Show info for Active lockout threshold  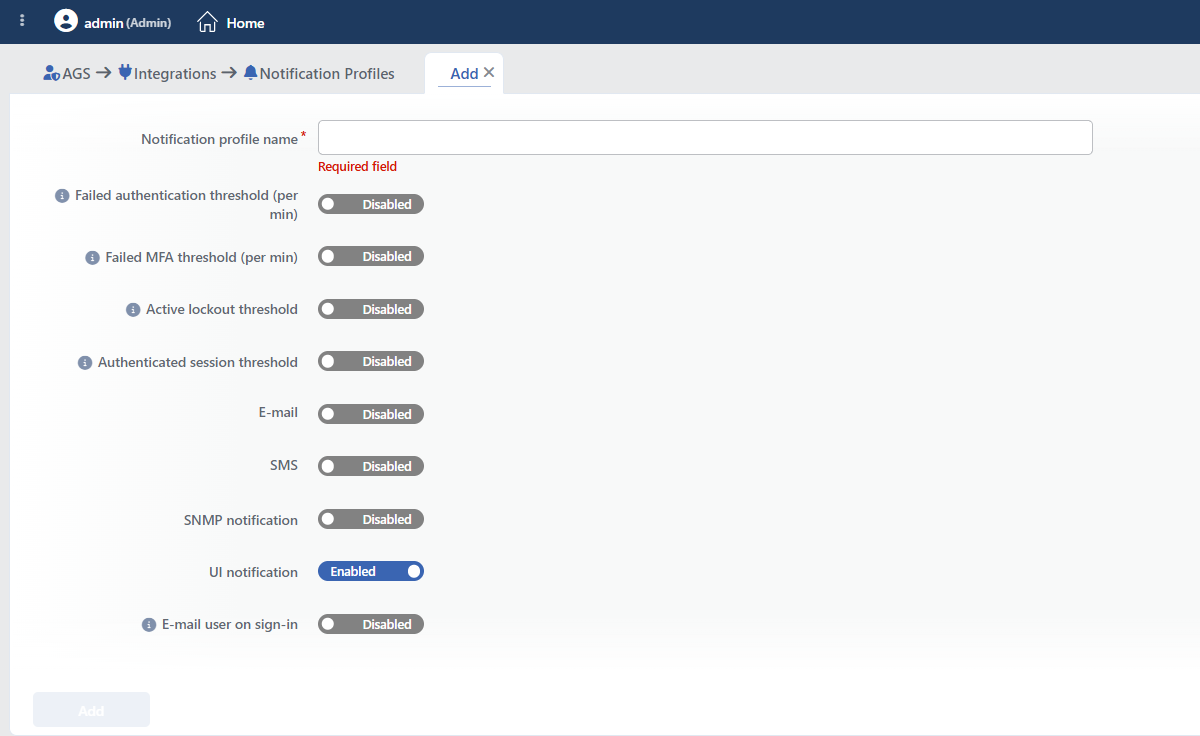tap(132, 310)
